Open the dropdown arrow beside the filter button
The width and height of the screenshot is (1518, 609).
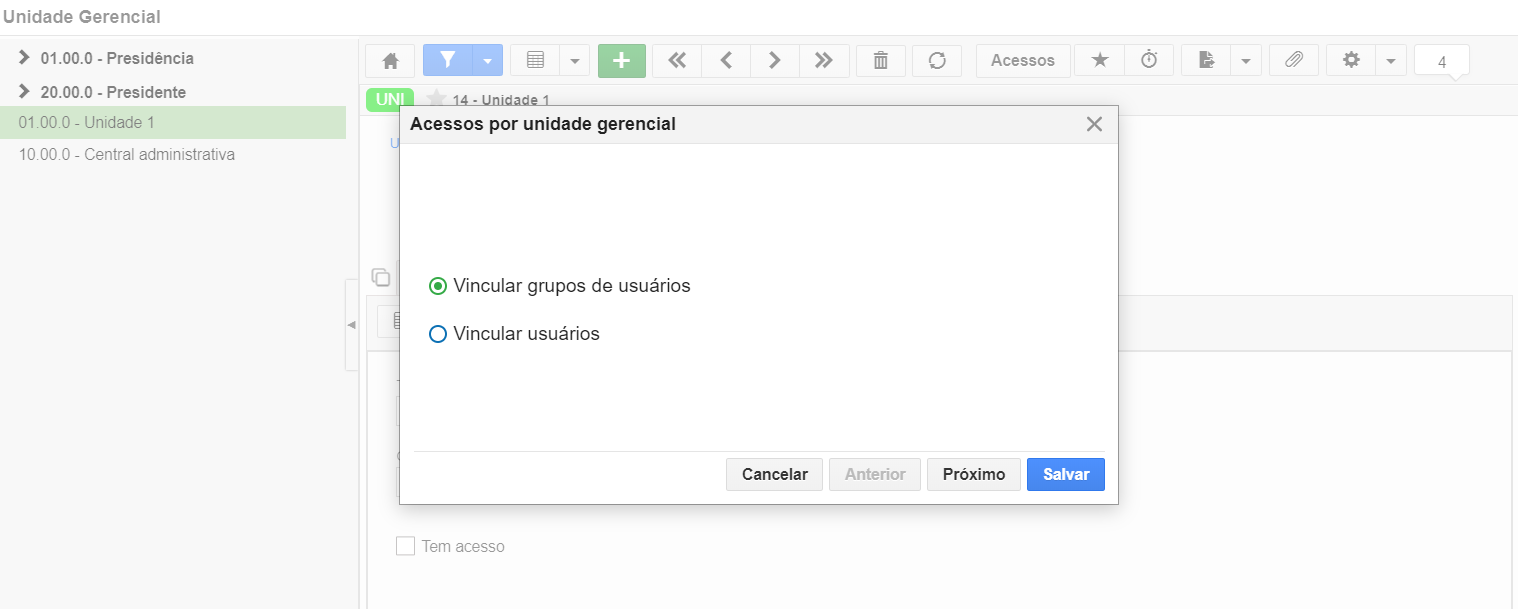[487, 61]
